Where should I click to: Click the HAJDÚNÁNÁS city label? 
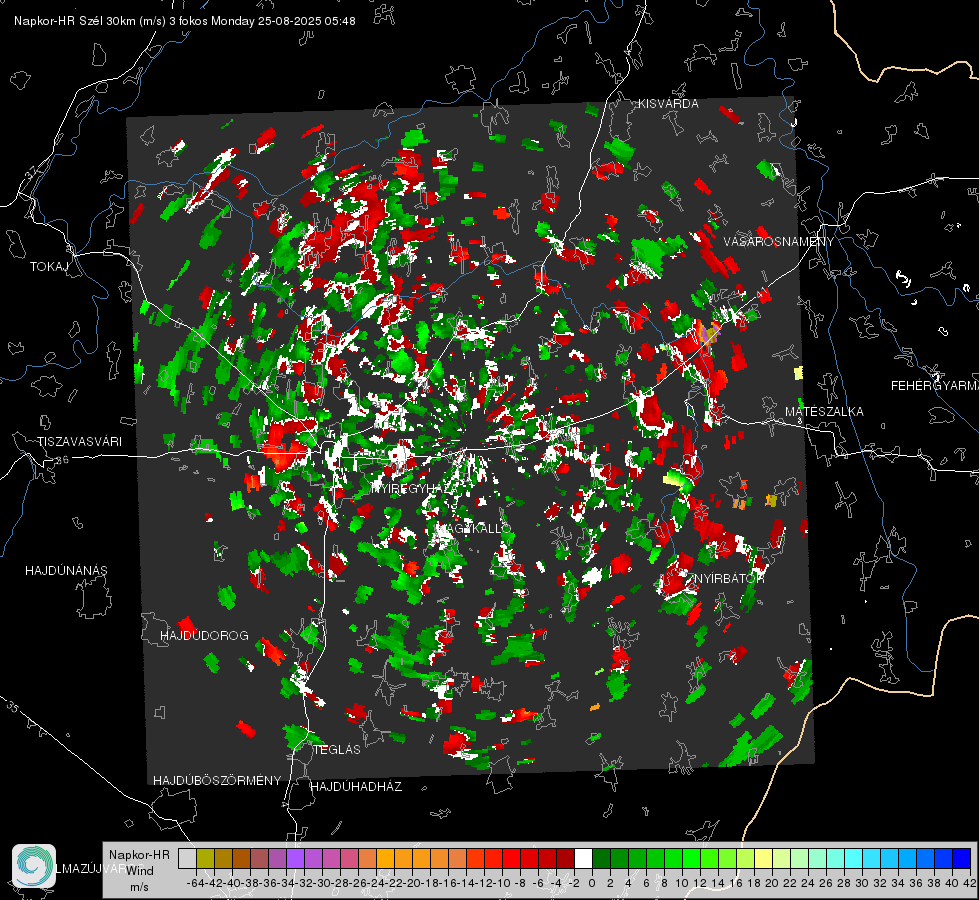[66, 571]
